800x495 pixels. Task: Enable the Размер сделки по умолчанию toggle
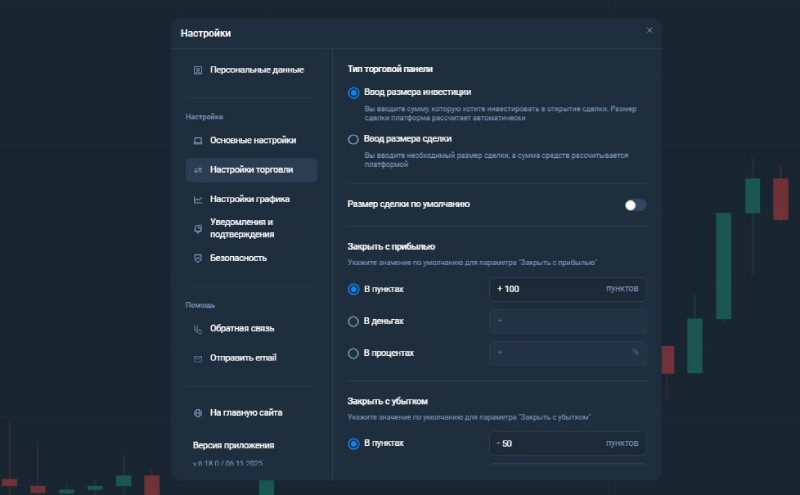coord(635,205)
